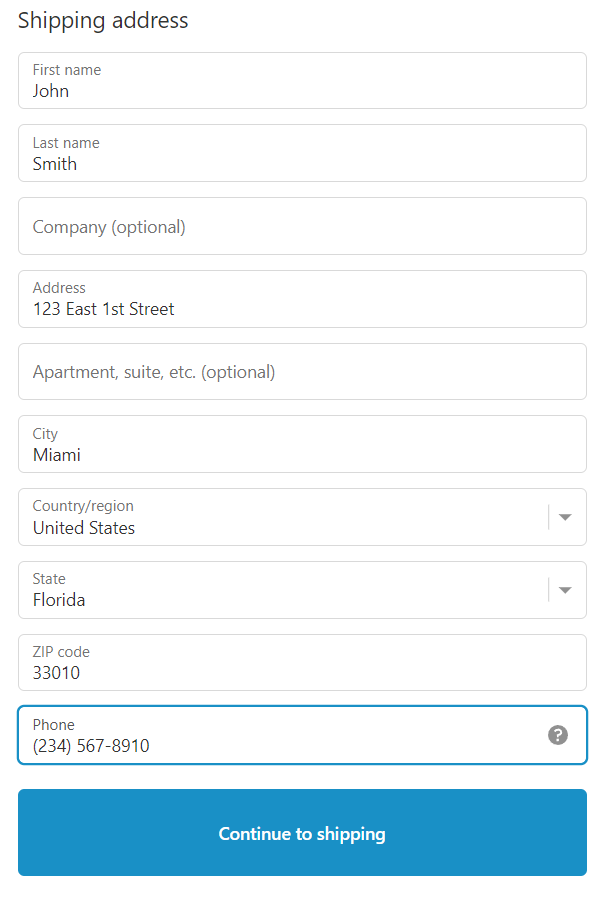The width and height of the screenshot is (600, 900).
Task: Click the Shipping address heading
Action: pos(103,20)
